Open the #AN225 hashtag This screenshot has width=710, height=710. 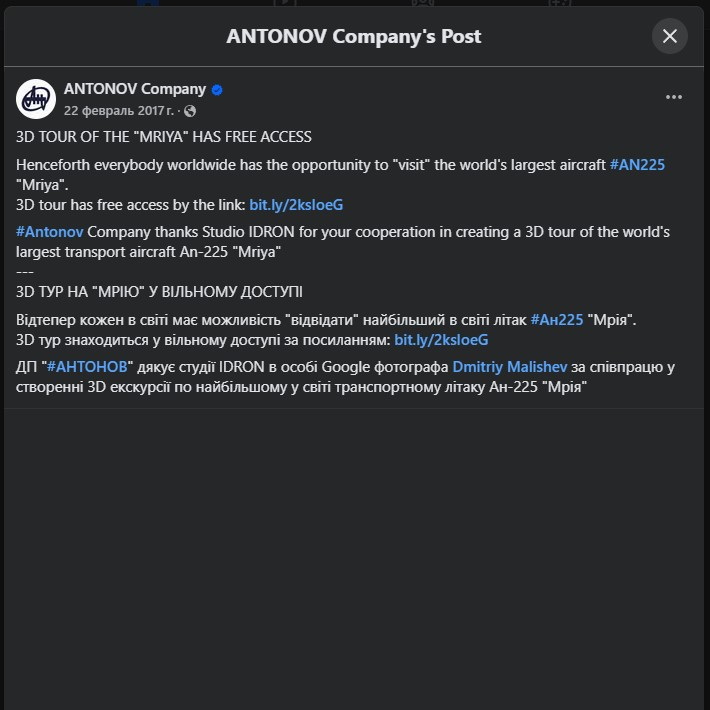(x=637, y=164)
